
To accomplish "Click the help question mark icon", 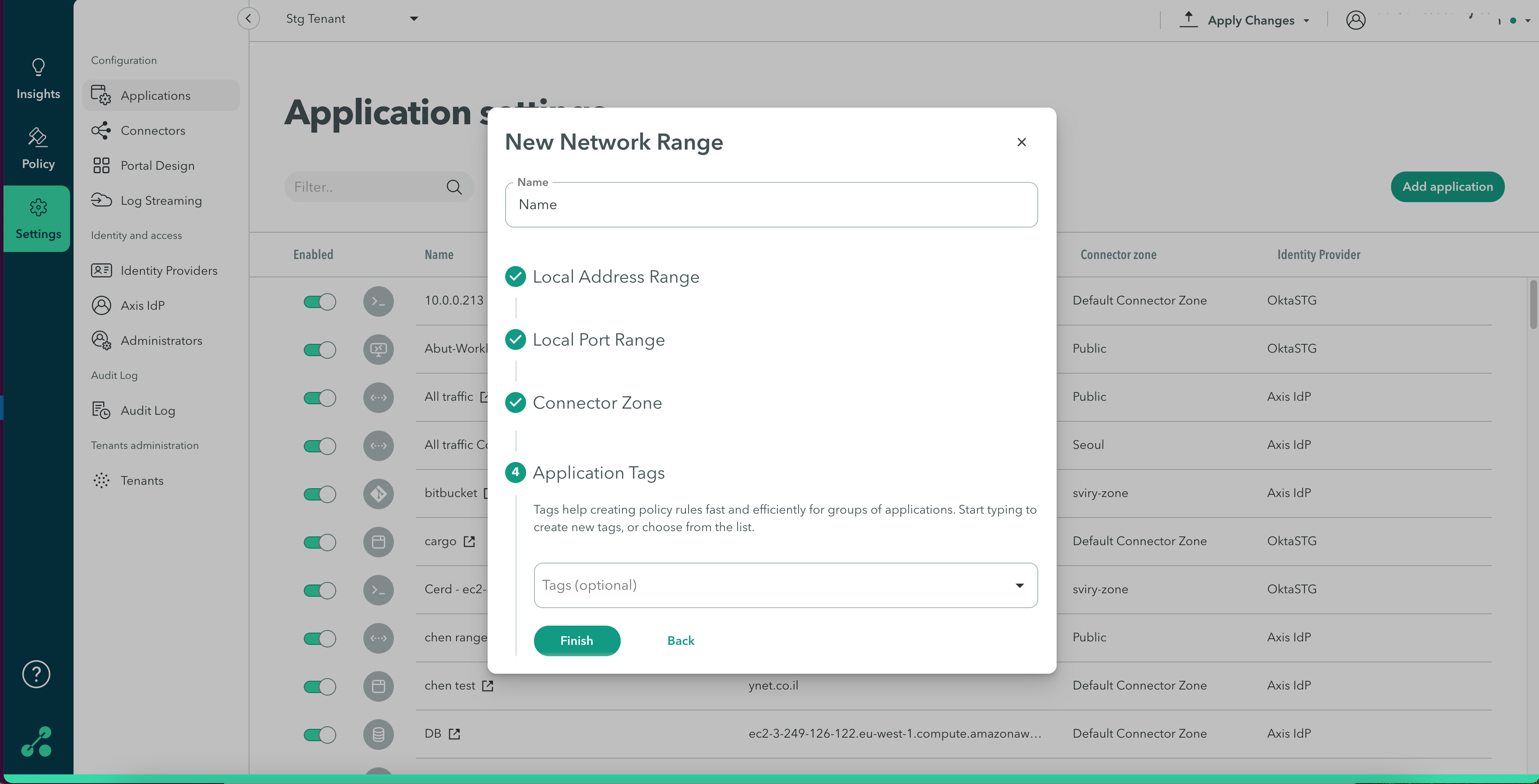I will click(36, 674).
